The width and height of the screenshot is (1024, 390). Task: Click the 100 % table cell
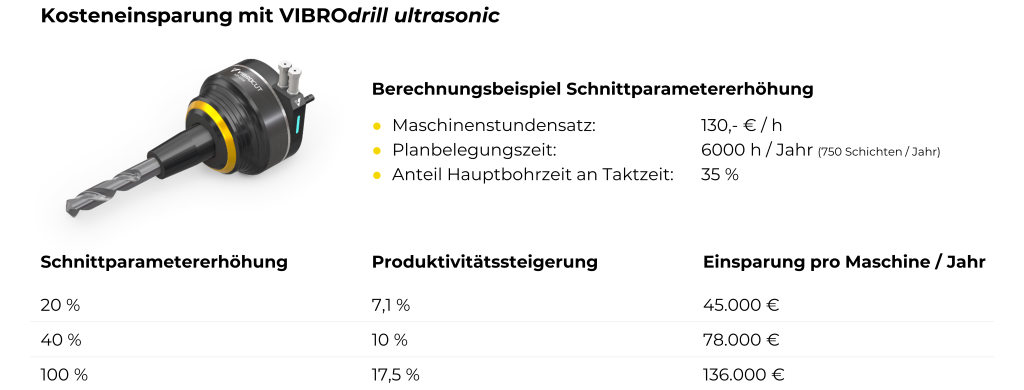click(x=64, y=375)
